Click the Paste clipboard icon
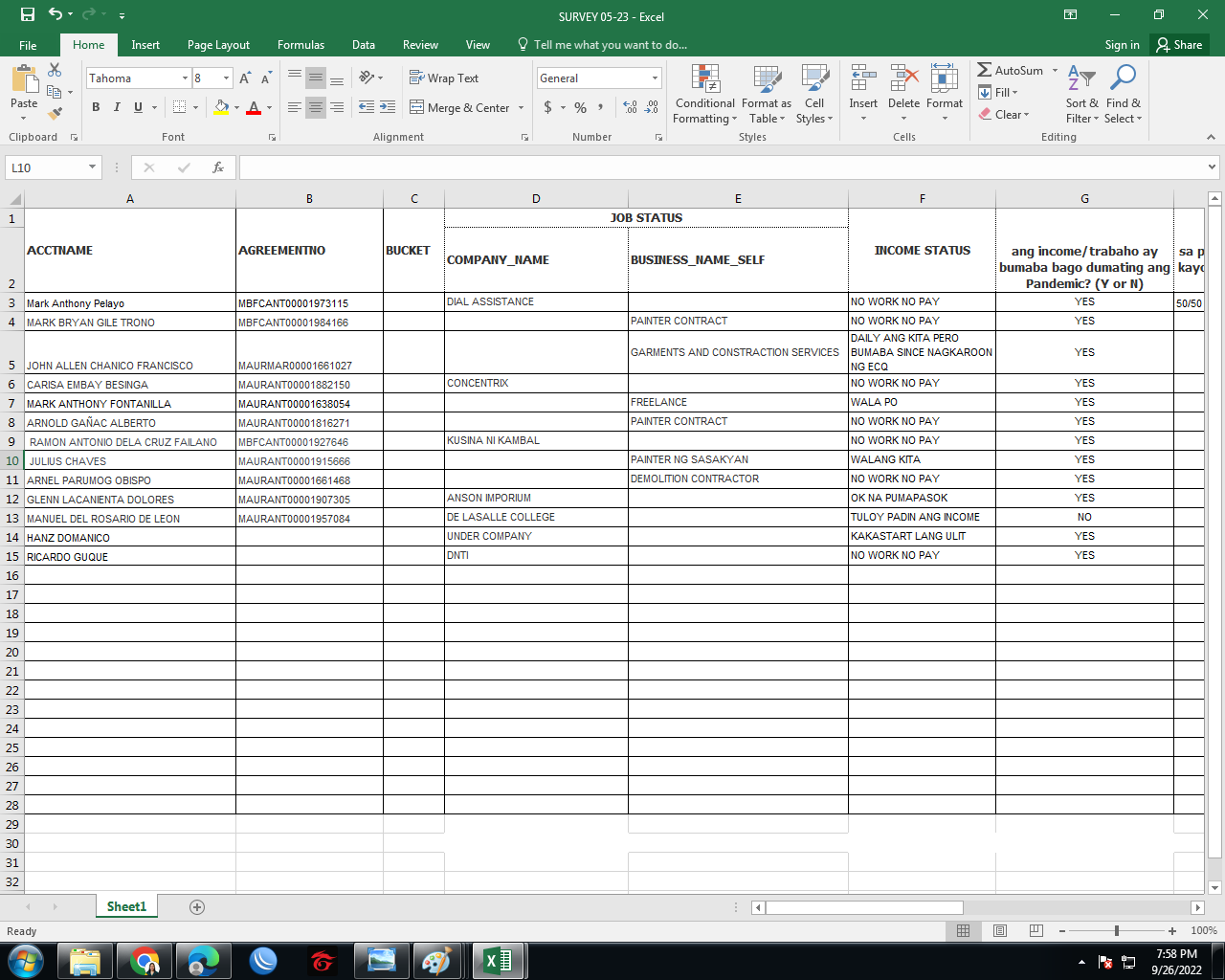This screenshot has width=1225, height=980. 24,79
